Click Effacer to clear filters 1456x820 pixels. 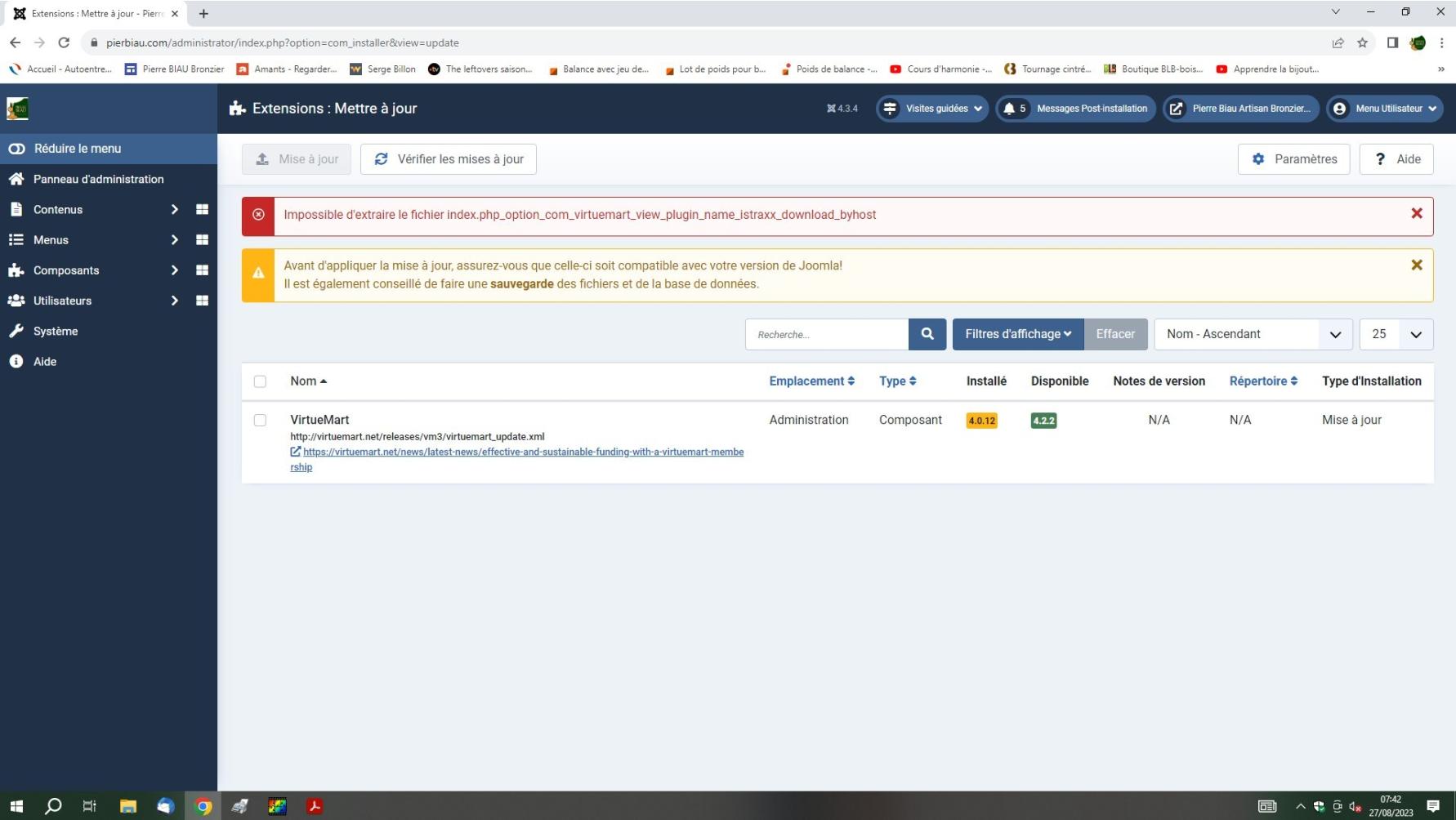click(x=1115, y=334)
